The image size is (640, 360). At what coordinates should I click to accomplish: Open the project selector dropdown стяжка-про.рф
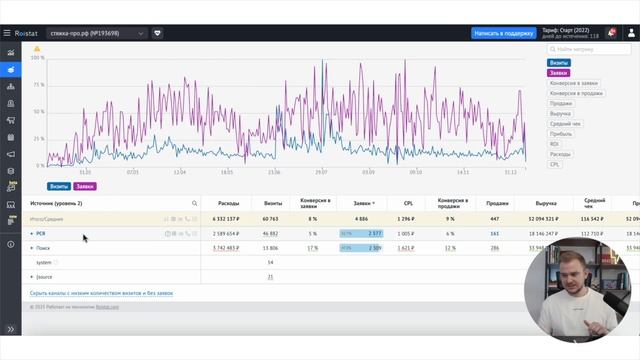point(97,33)
